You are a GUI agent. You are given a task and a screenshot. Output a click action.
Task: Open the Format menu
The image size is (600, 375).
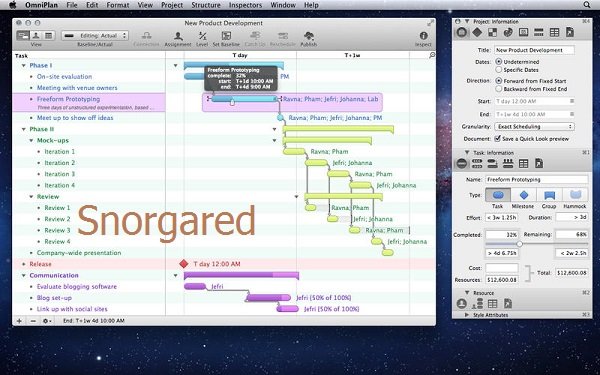click(x=117, y=5)
